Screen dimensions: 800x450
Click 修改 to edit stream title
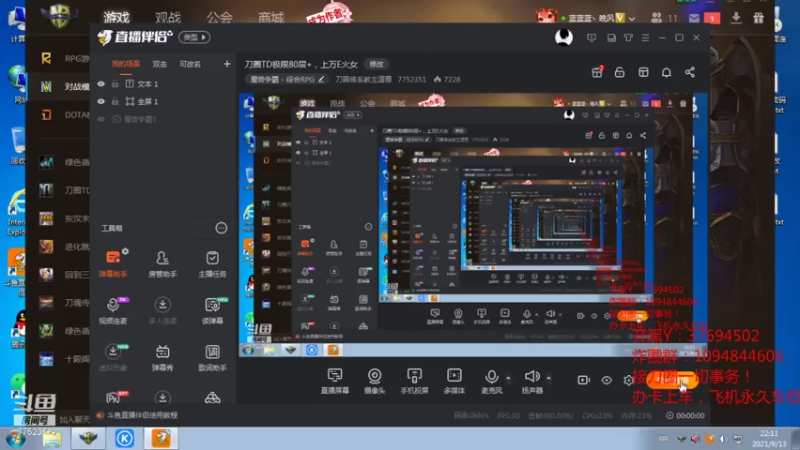point(377,64)
